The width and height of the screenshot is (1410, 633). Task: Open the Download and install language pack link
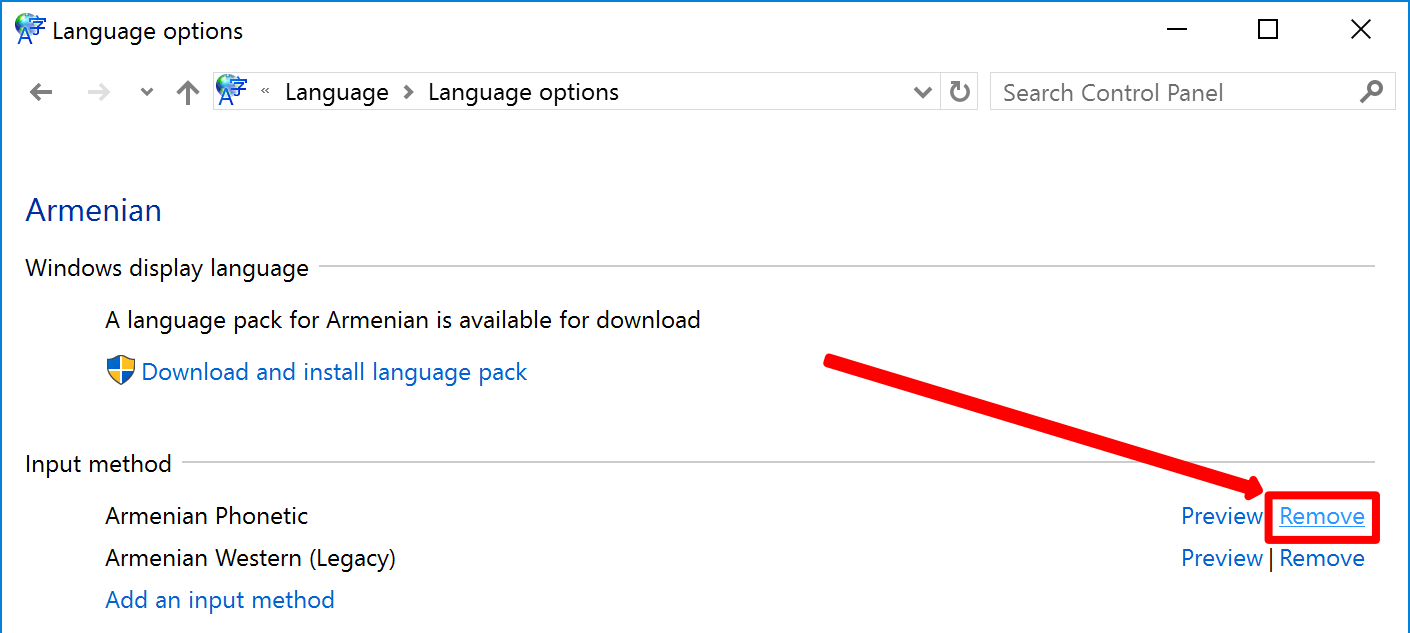pos(334,372)
